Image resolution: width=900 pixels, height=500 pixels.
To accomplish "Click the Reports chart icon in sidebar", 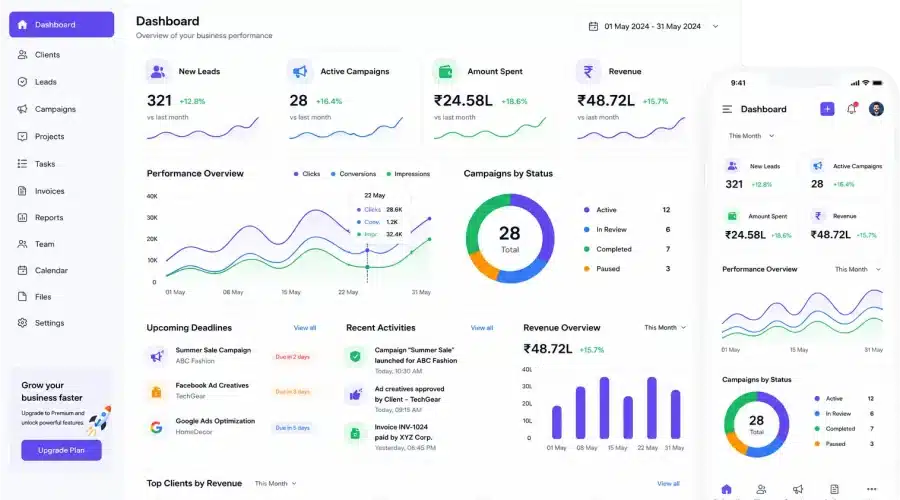I will point(22,218).
